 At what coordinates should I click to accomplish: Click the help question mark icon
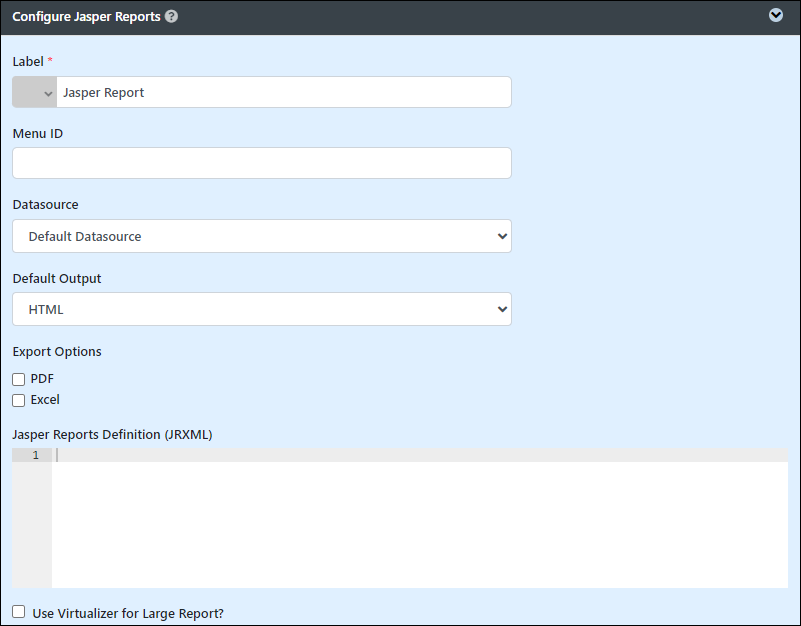pyautogui.click(x=172, y=16)
